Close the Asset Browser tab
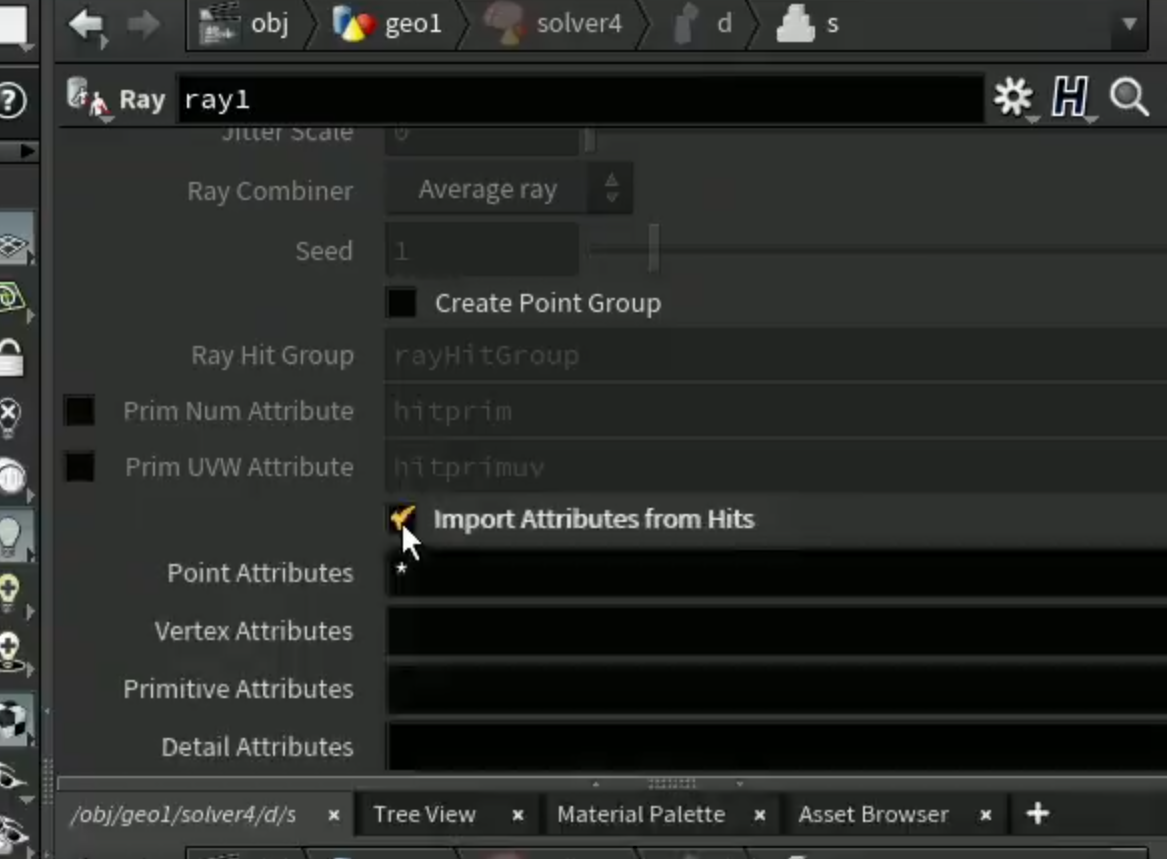This screenshot has width=1167, height=859. coord(985,815)
